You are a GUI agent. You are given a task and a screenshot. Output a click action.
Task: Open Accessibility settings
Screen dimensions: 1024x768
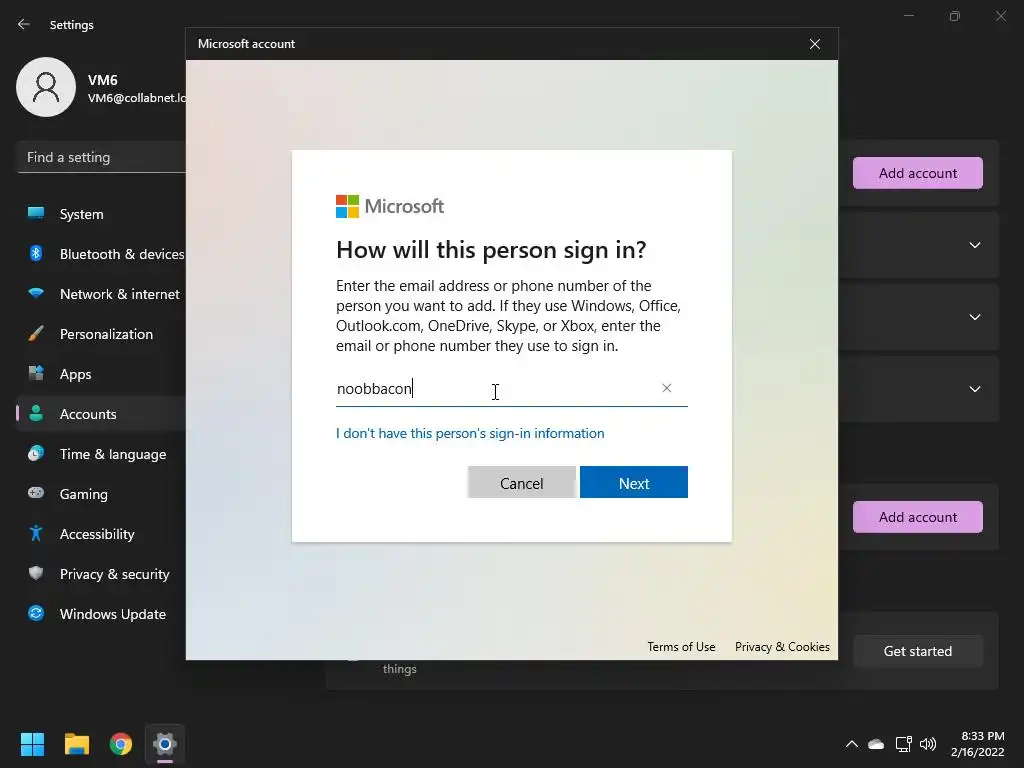coord(101,534)
